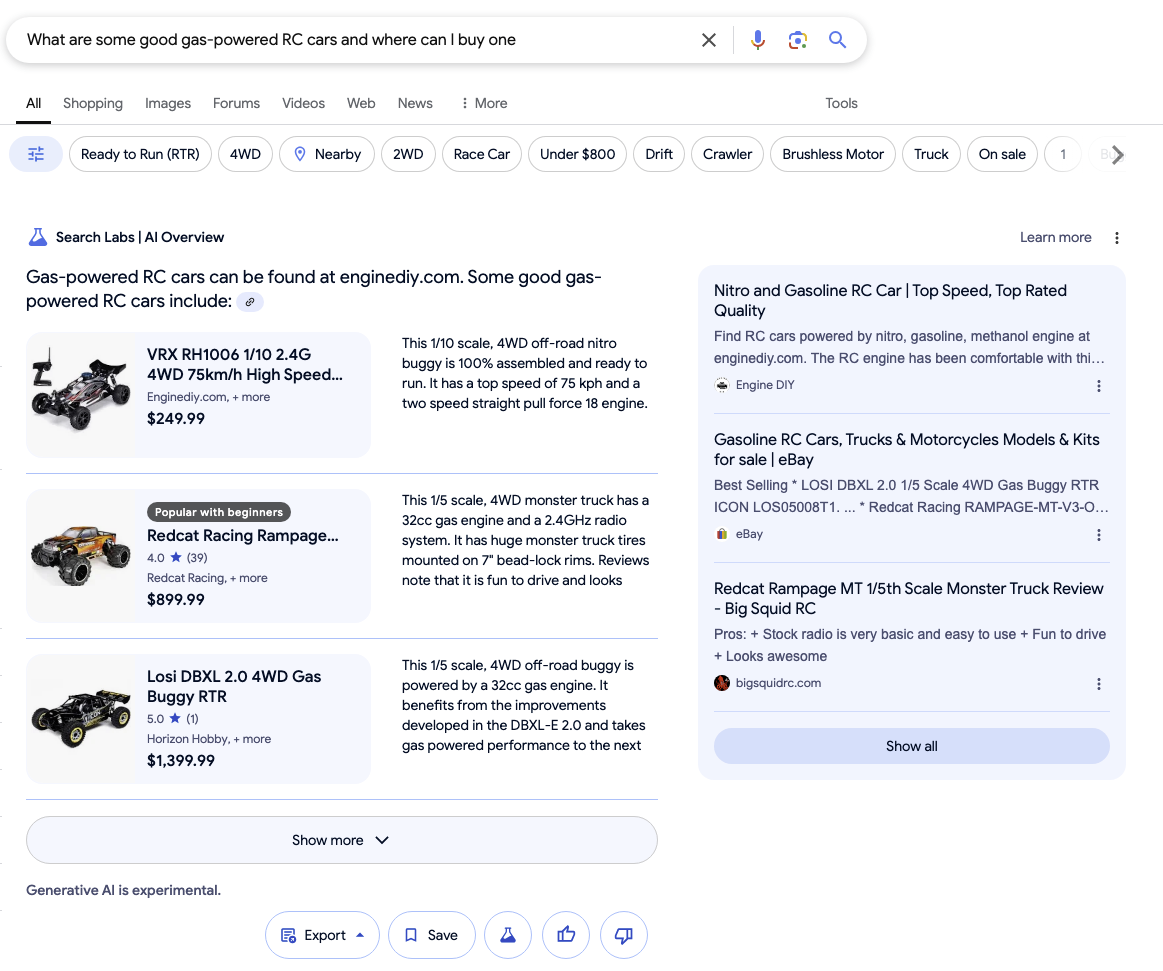The image size is (1163, 971).
Task: Click the blue search magnifier icon
Action: [837, 39]
